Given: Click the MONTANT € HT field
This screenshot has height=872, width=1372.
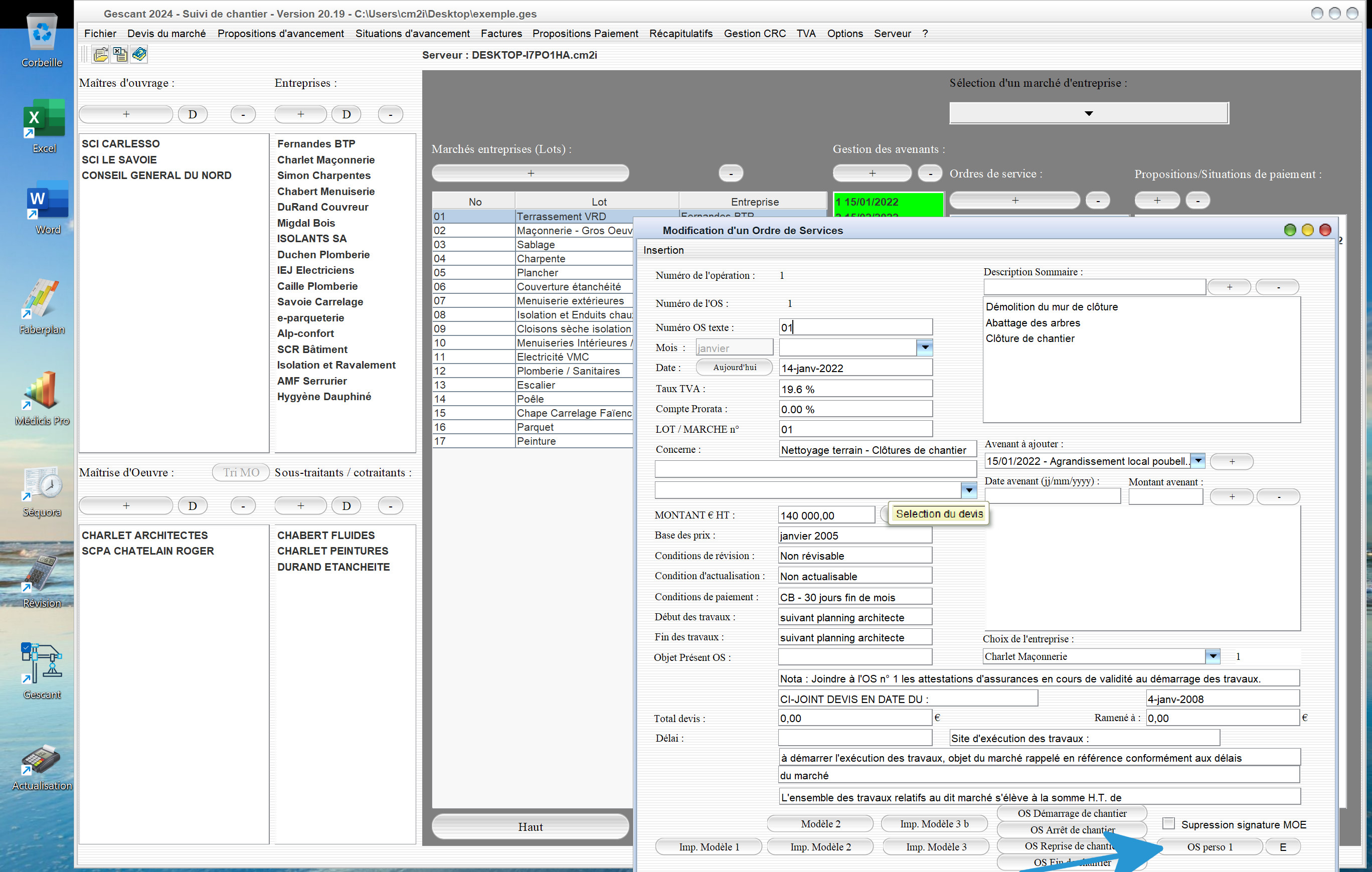Looking at the screenshot, I should tap(826, 515).
